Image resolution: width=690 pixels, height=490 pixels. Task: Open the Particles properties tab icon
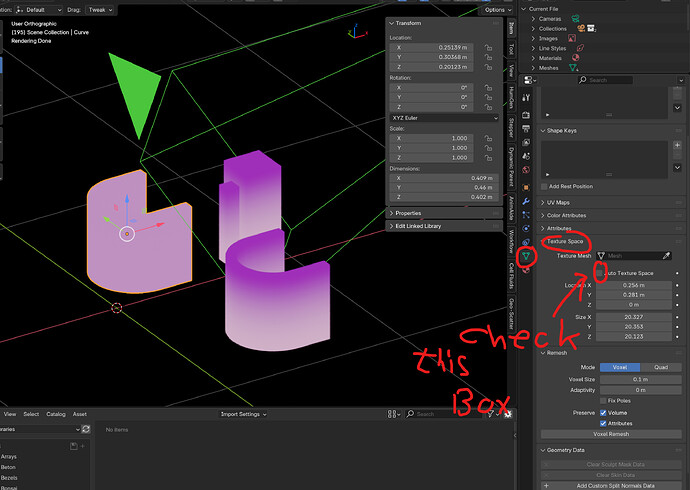[526, 215]
